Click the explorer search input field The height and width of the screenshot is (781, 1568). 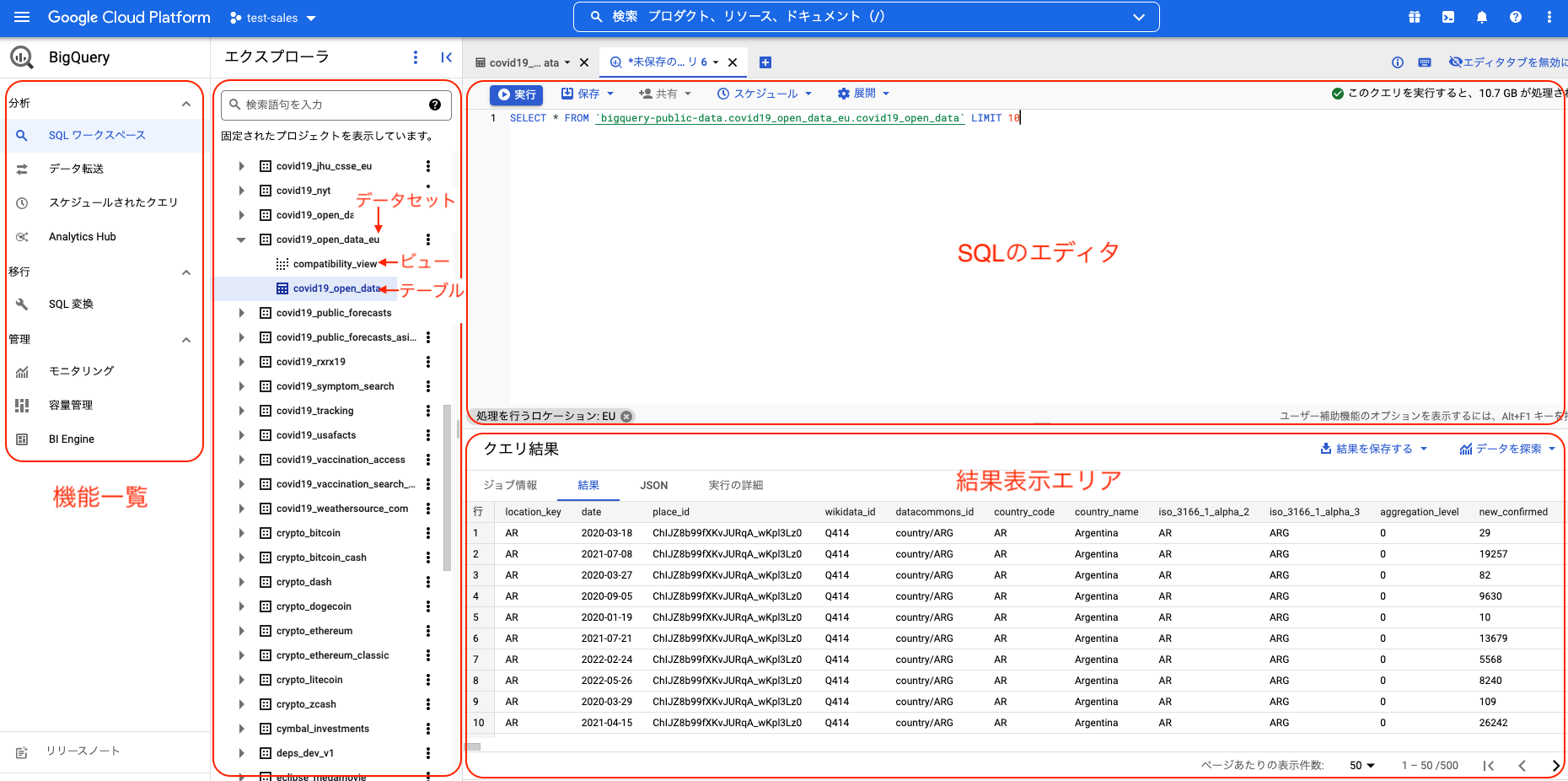pyautogui.click(x=336, y=105)
